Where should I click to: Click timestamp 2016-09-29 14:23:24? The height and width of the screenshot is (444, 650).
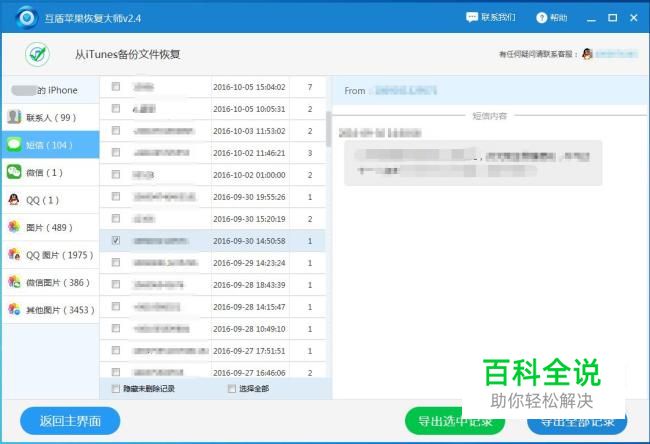pos(249,263)
